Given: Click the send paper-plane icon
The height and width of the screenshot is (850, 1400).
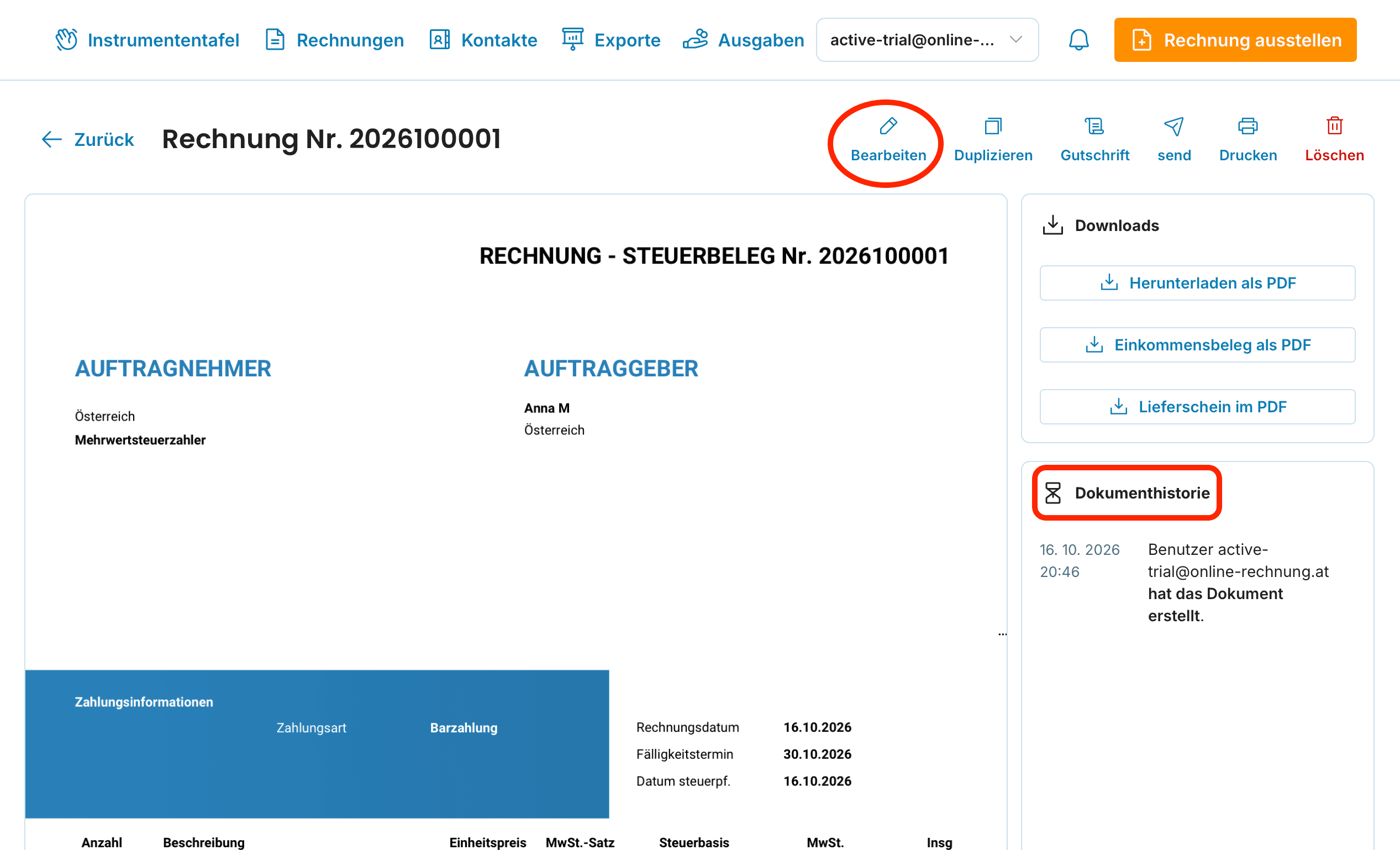Looking at the screenshot, I should 1174,125.
